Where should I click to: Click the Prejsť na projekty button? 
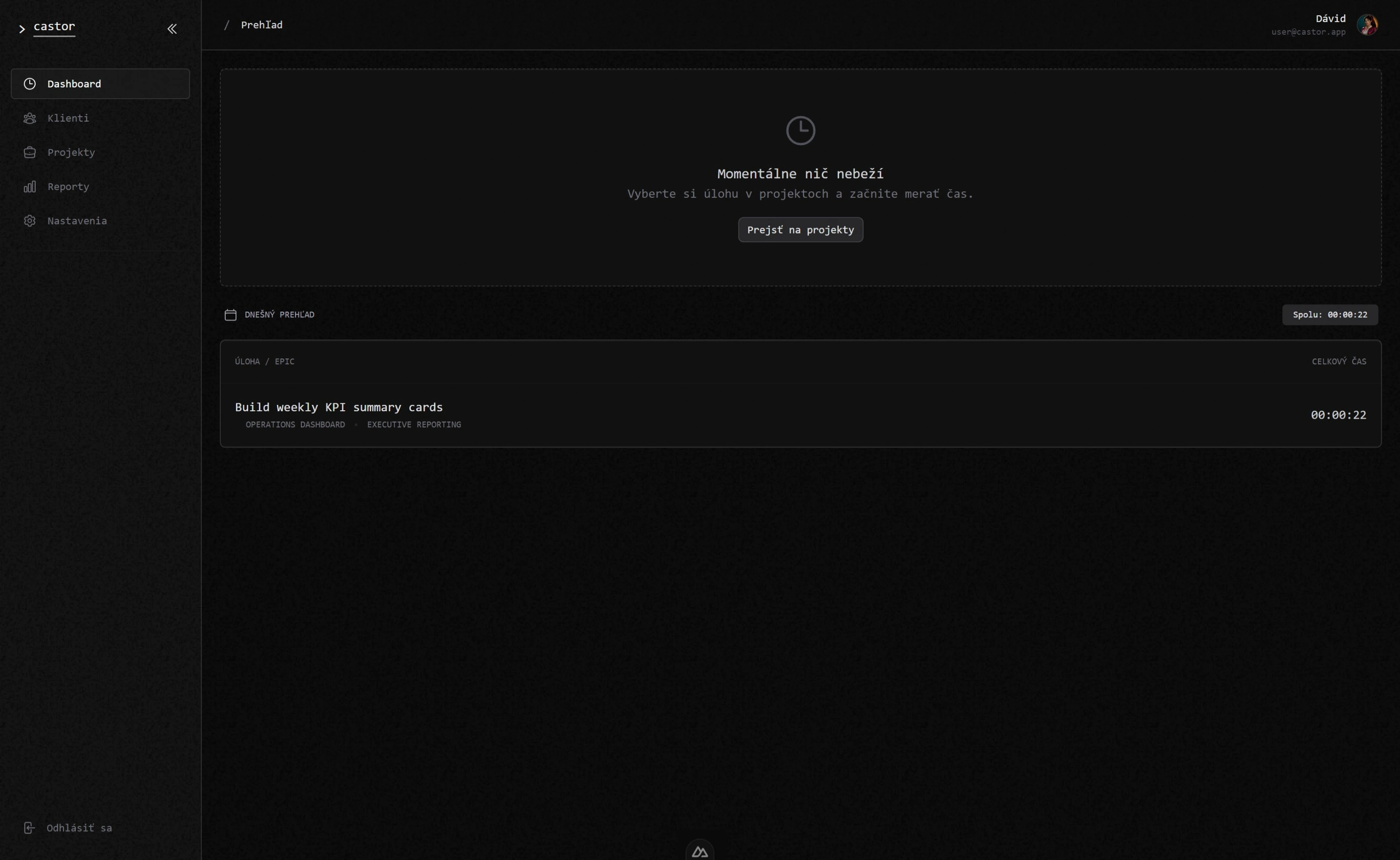tap(801, 230)
